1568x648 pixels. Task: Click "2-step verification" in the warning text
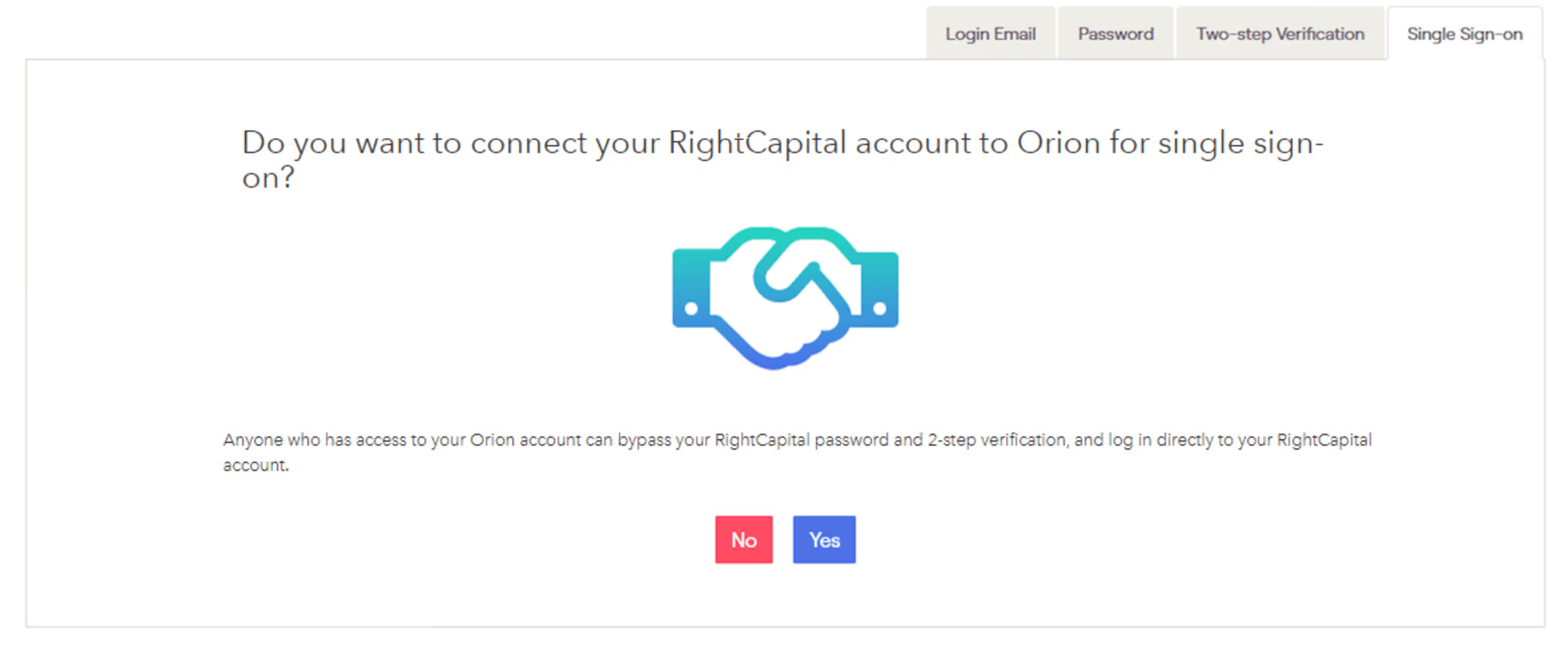996,440
